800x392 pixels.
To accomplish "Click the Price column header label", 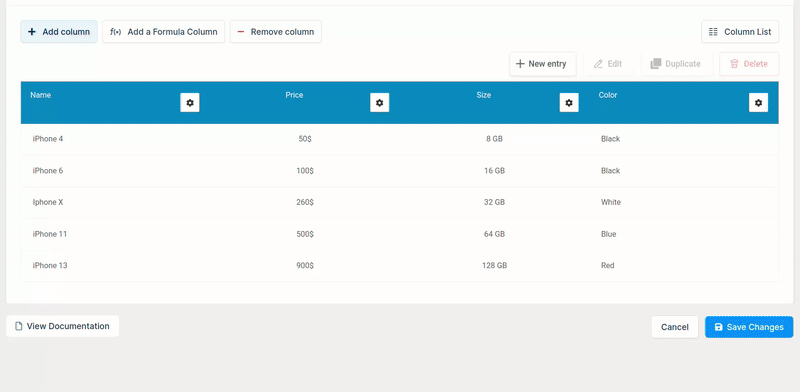I will (x=294, y=95).
